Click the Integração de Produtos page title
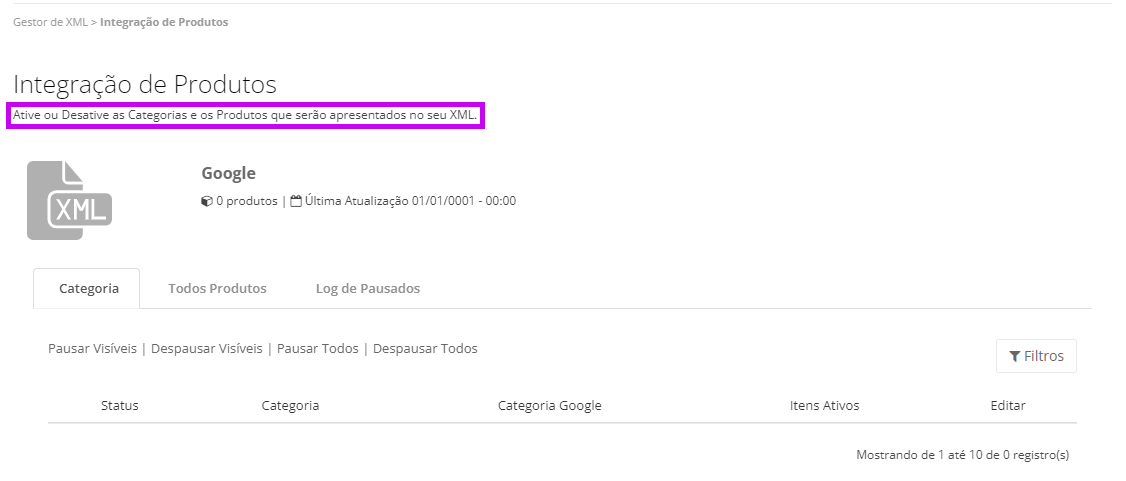 [x=145, y=85]
